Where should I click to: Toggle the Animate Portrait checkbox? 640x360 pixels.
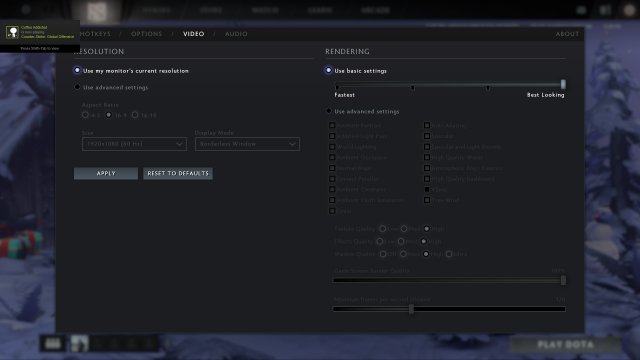point(332,125)
